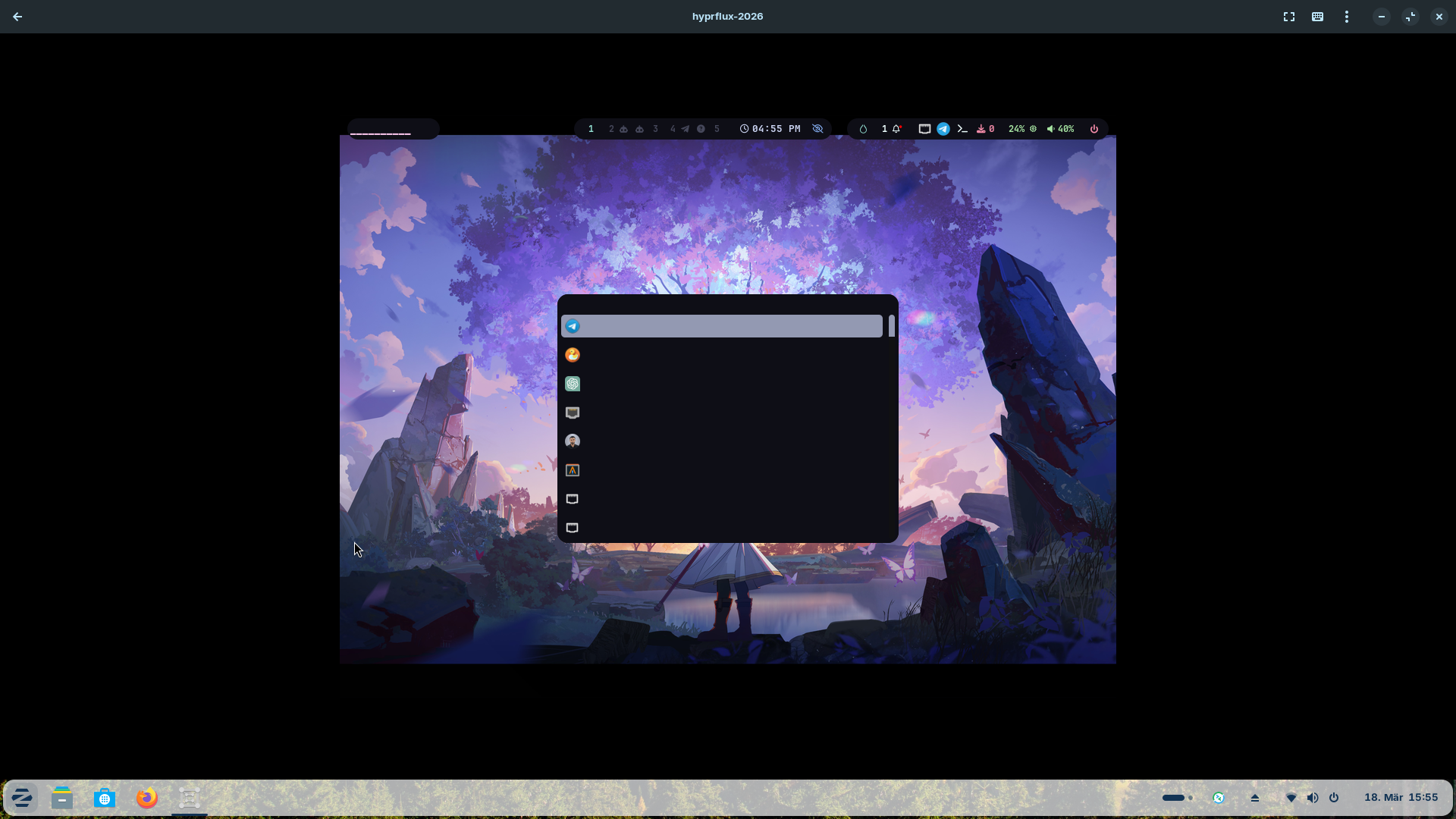
Task: Click the water drop icon in bar
Action: pos(863,129)
